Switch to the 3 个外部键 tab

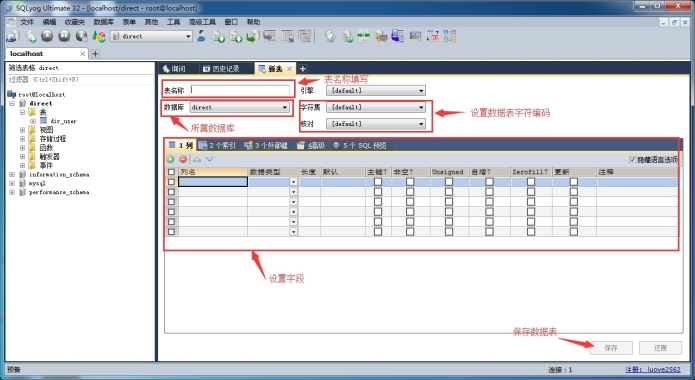(266, 145)
